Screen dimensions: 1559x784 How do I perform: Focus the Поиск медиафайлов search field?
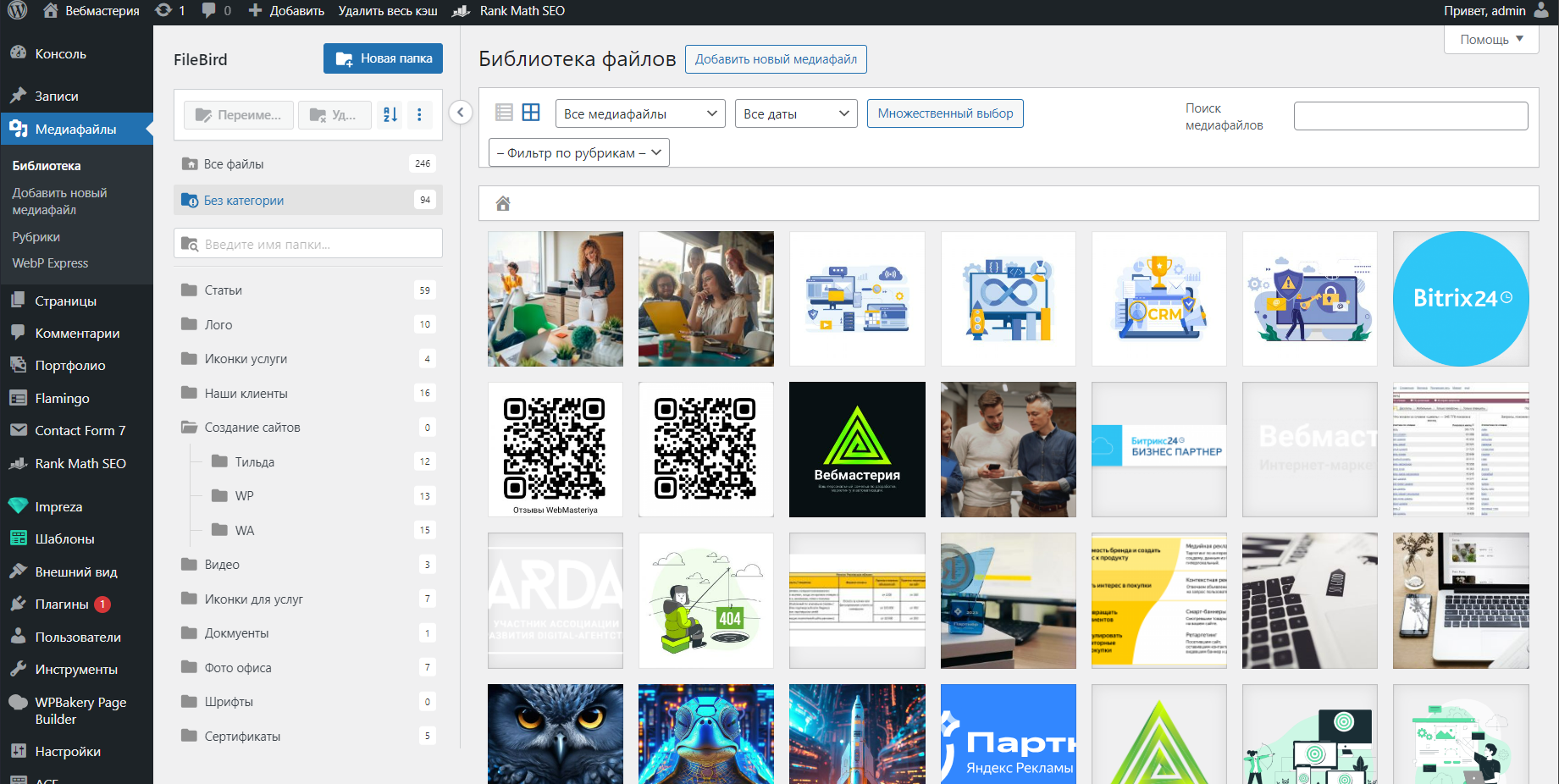pyautogui.click(x=1411, y=116)
